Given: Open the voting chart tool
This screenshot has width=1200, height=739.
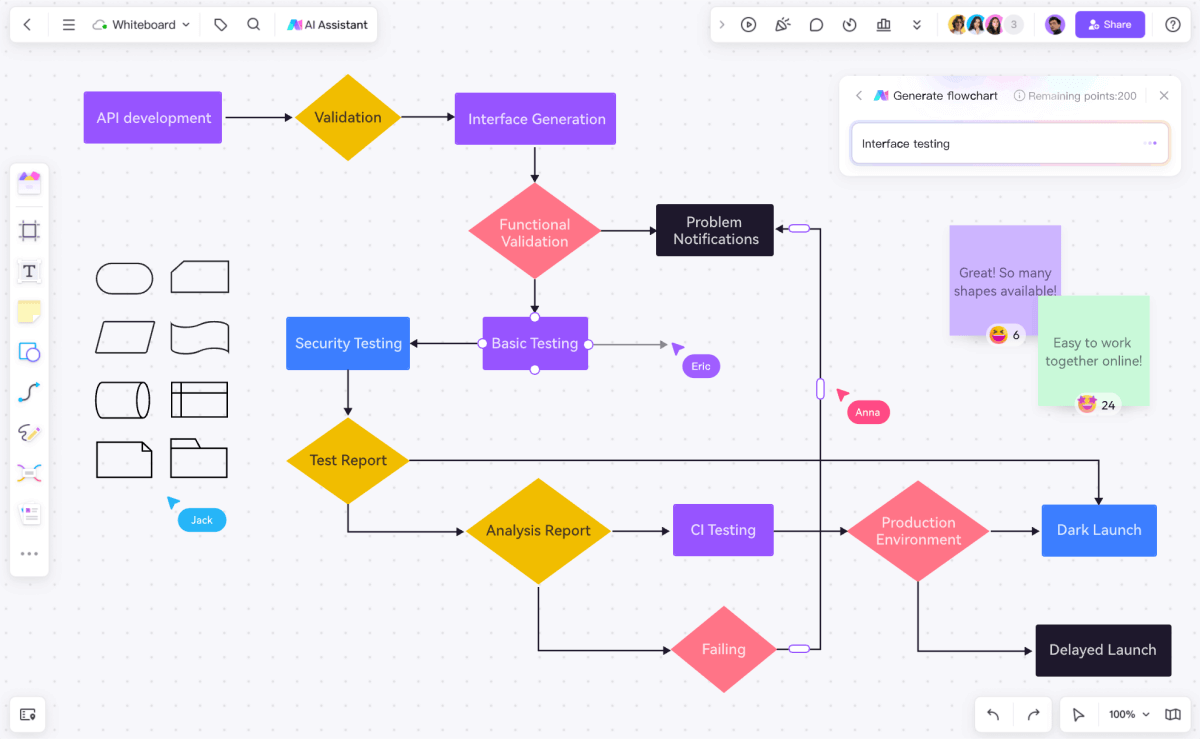Looking at the screenshot, I should [x=883, y=24].
